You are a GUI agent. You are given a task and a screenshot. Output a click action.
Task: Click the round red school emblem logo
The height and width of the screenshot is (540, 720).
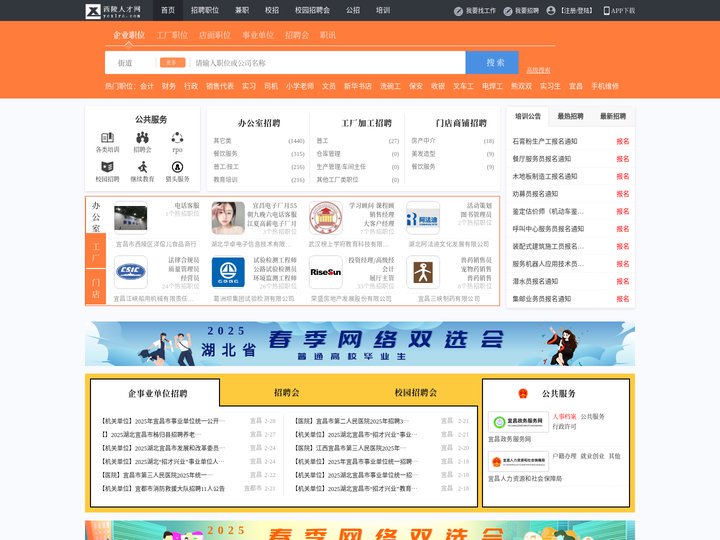pyautogui.click(x=326, y=218)
